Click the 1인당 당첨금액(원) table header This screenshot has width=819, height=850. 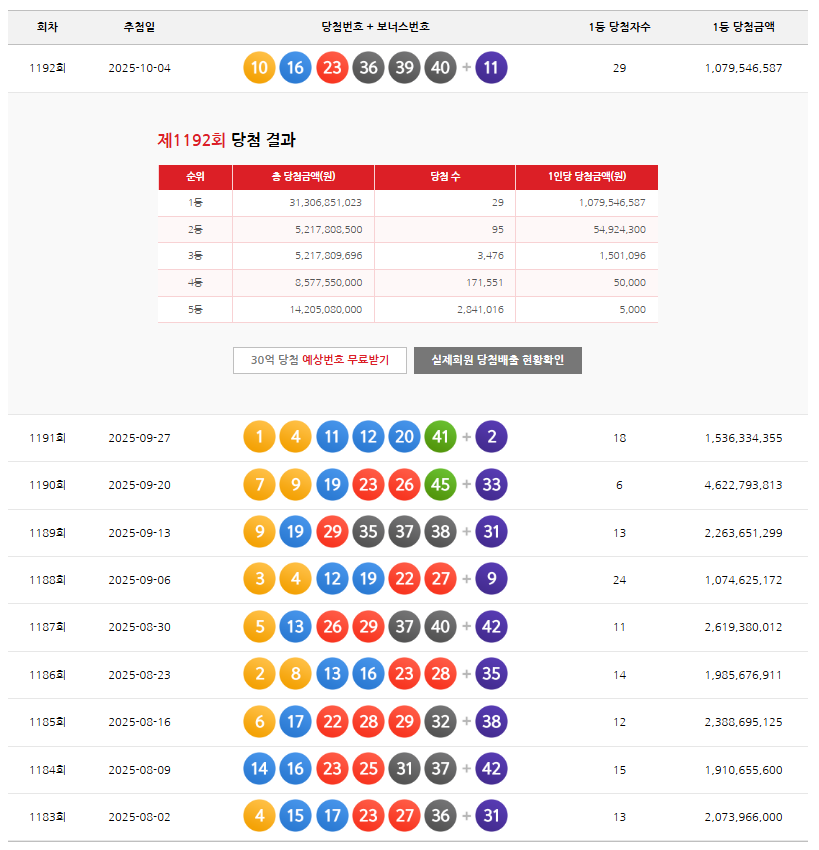(x=587, y=177)
